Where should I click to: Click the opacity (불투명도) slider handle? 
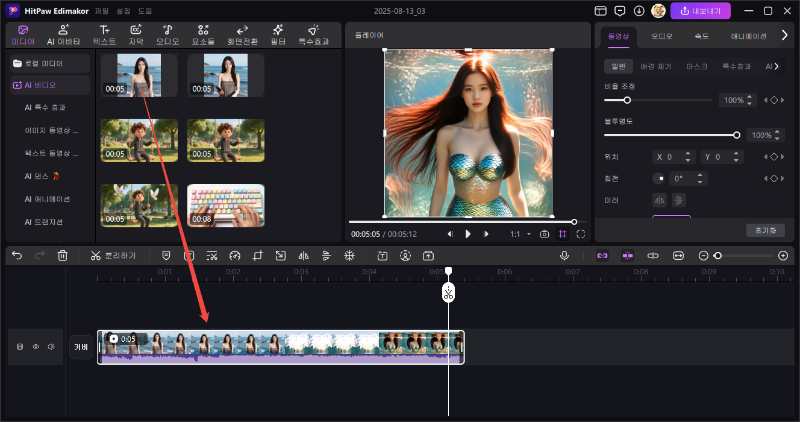(737, 135)
